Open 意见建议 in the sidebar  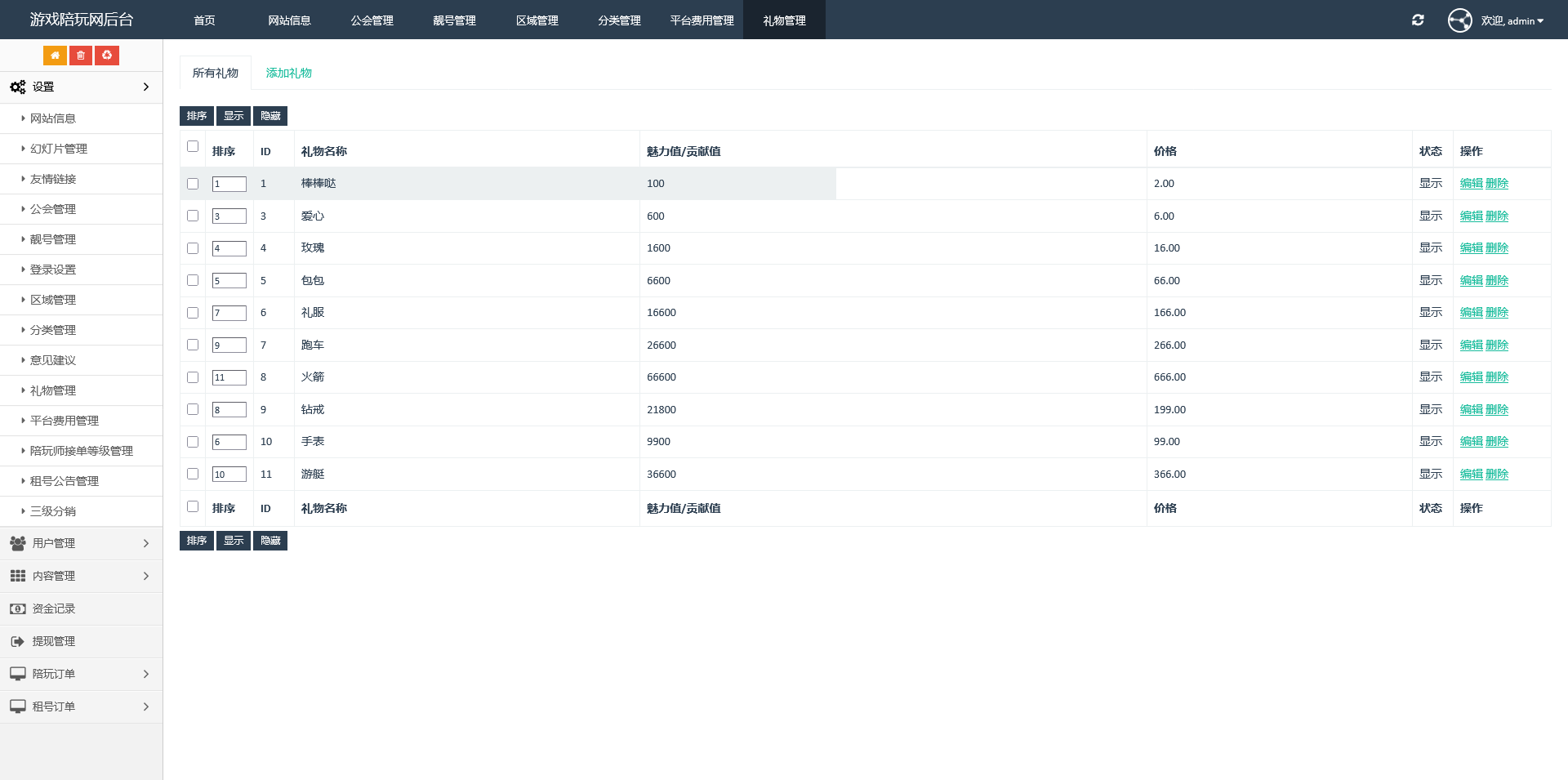pyautogui.click(x=53, y=360)
